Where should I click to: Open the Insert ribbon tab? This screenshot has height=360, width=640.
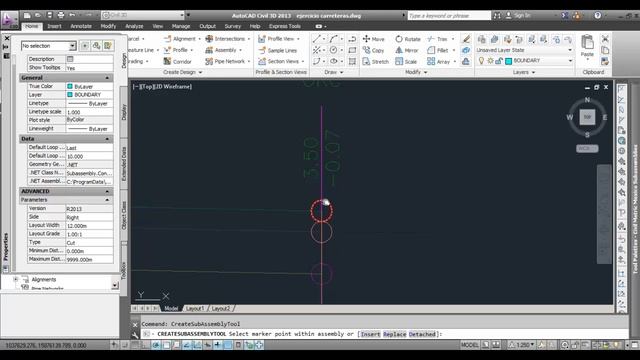[54, 26]
